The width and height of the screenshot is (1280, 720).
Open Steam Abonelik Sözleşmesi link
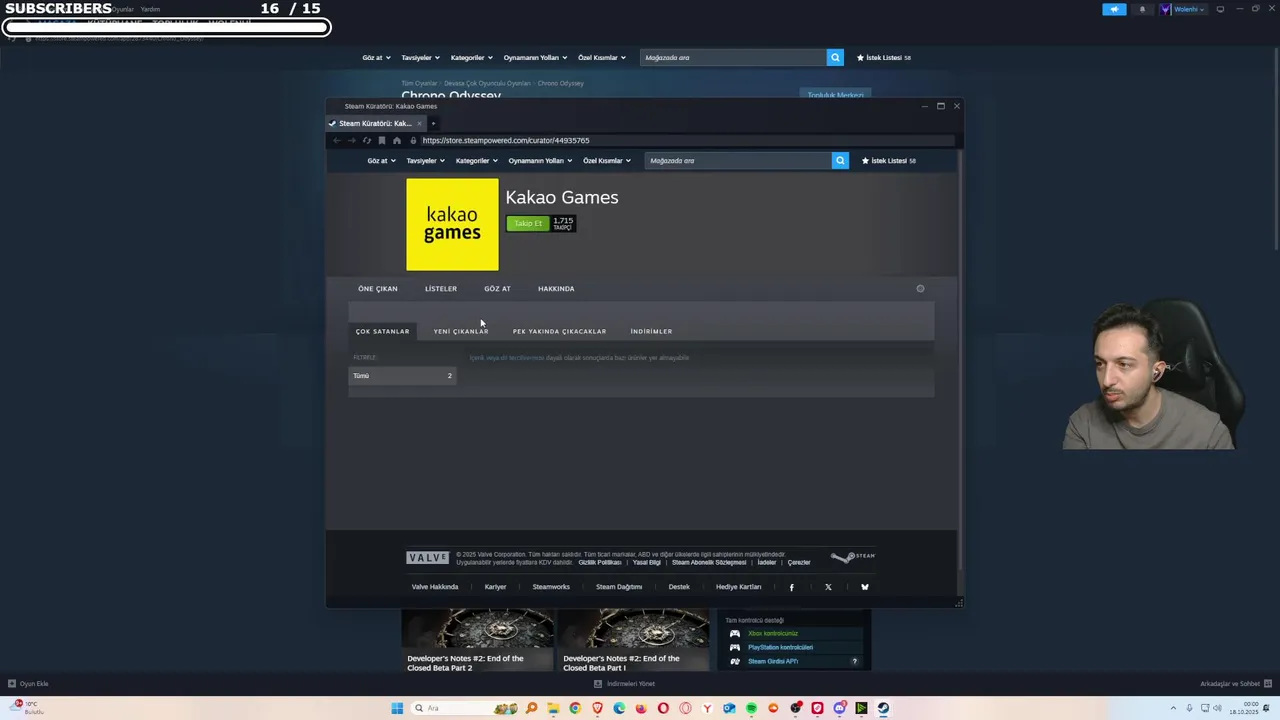pos(709,562)
